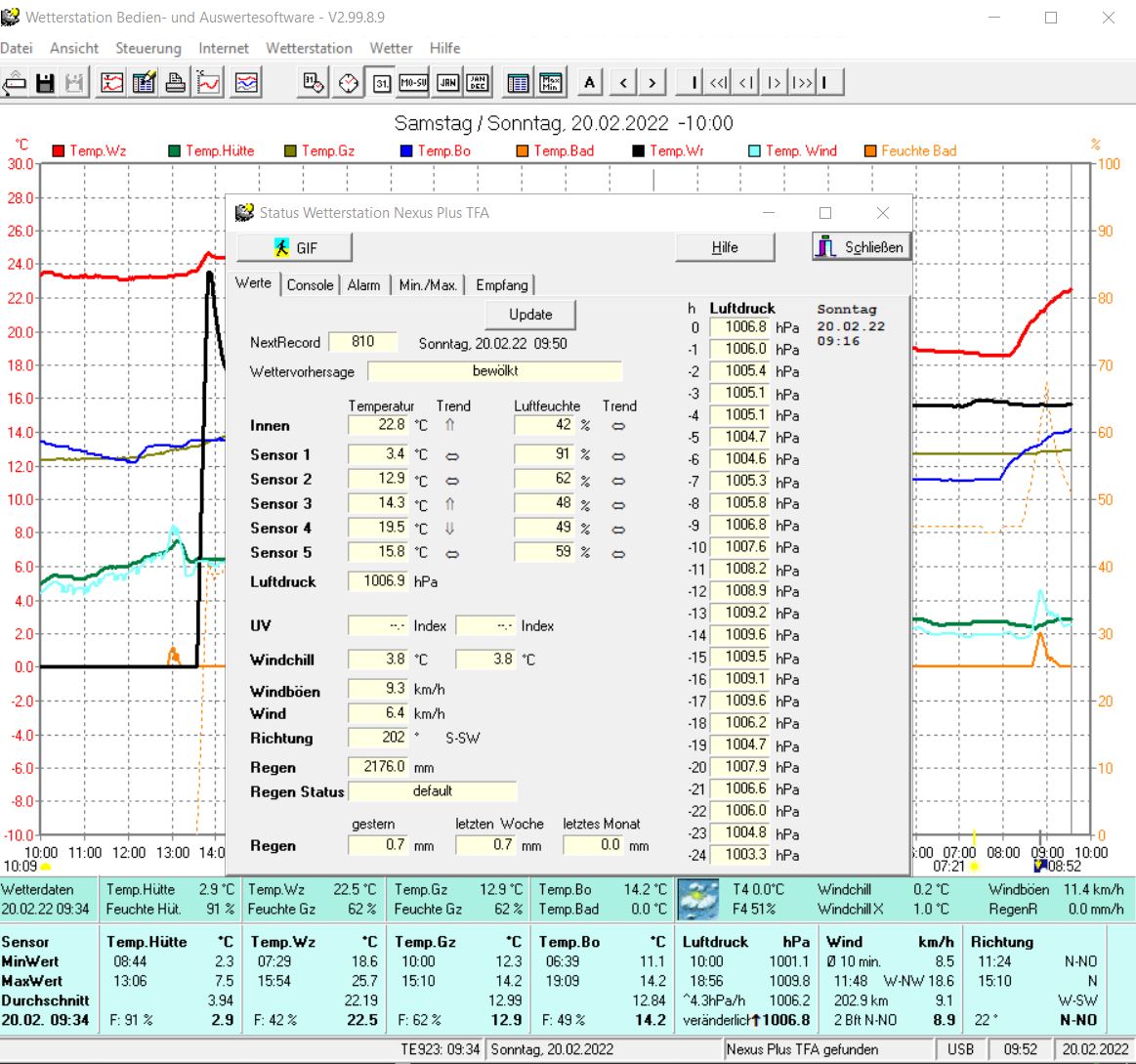The image size is (1136, 1064).
Task: Open the Max/Min table icon
Action: pyautogui.click(x=552, y=84)
